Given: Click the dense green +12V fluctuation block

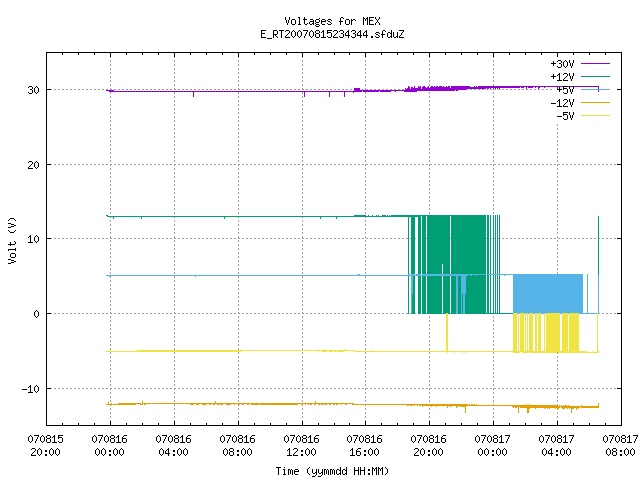Looking at the screenshot, I should 454,264.
